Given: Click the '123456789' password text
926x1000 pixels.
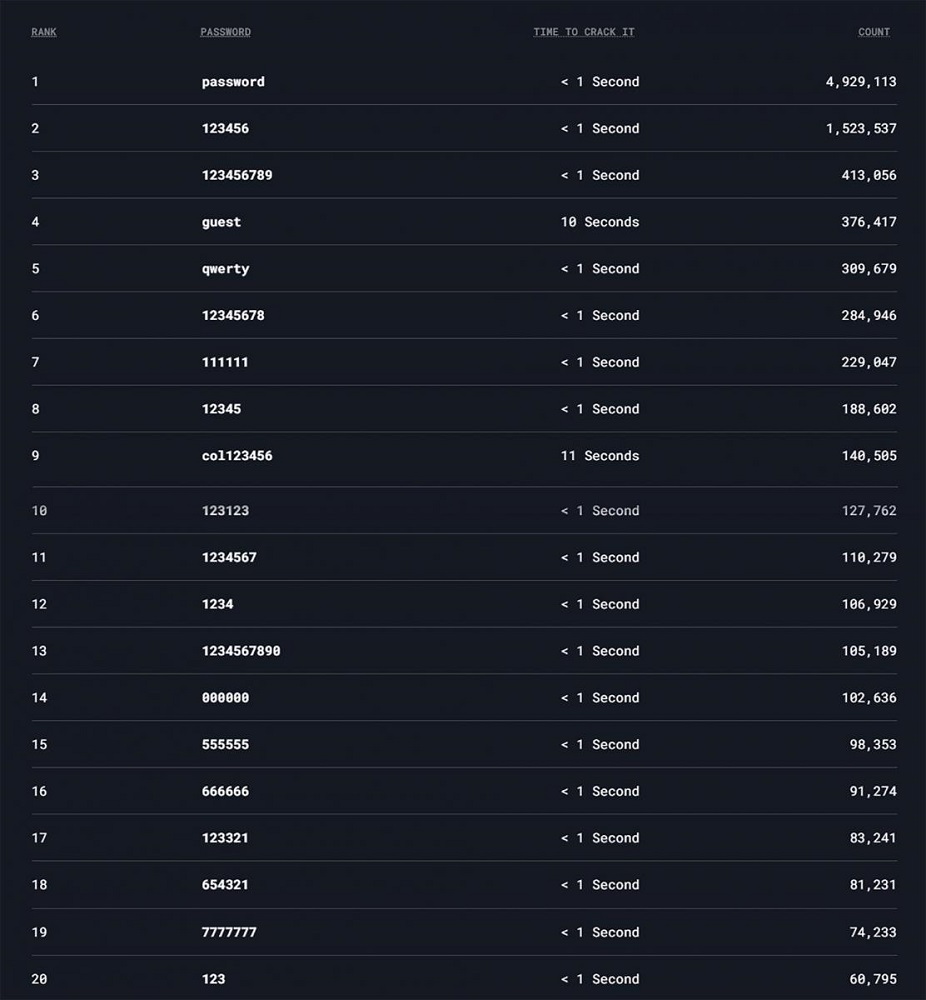Looking at the screenshot, I should 237,175.
